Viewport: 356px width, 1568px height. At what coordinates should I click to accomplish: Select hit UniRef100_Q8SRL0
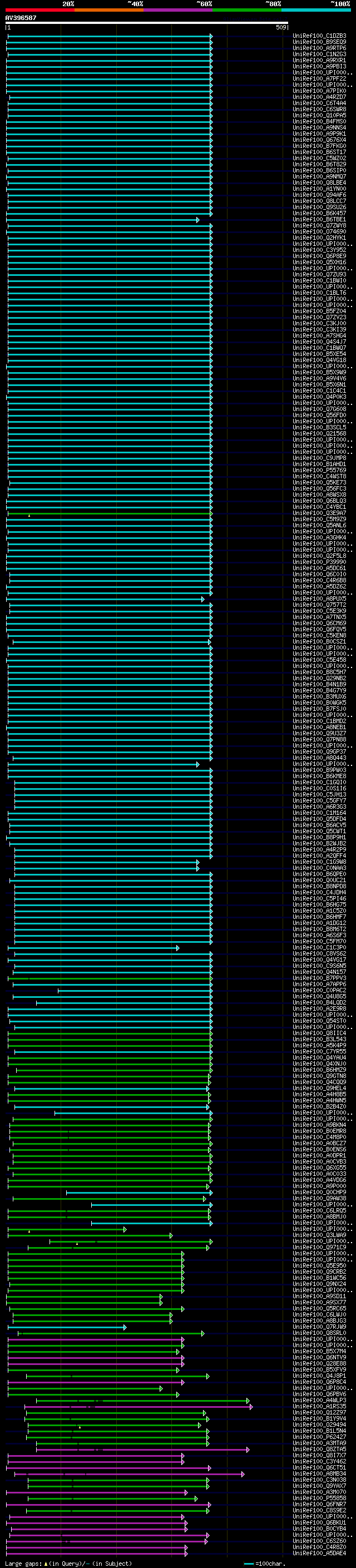coord(319,1334)
